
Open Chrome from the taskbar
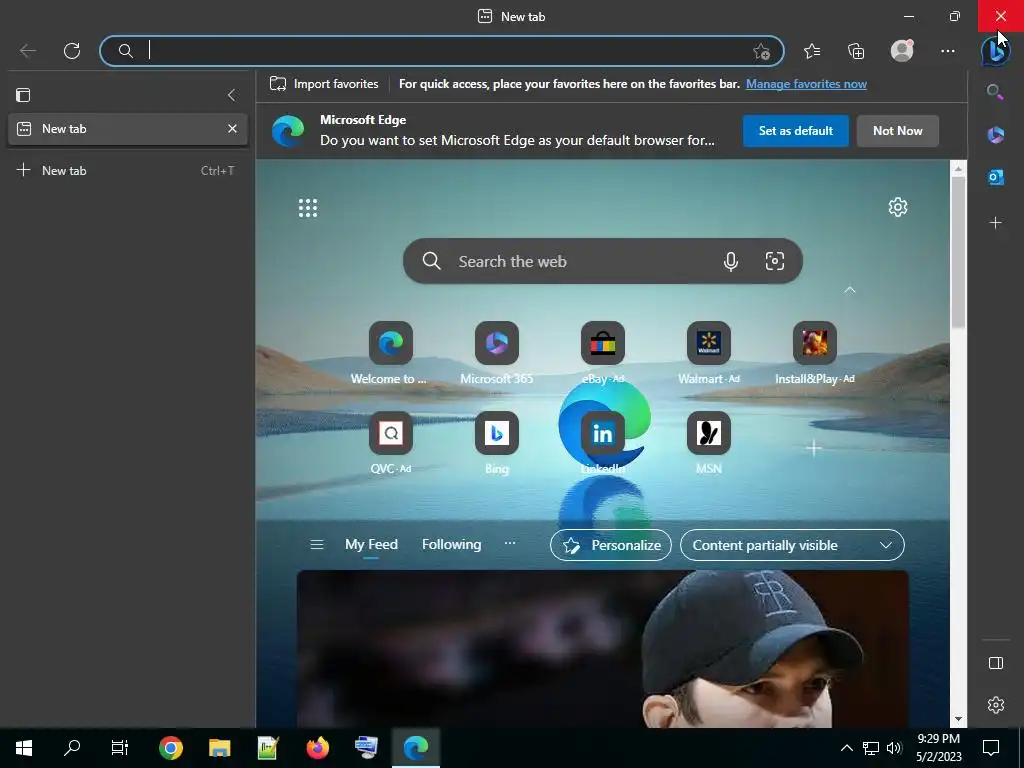tap(170, 748)
